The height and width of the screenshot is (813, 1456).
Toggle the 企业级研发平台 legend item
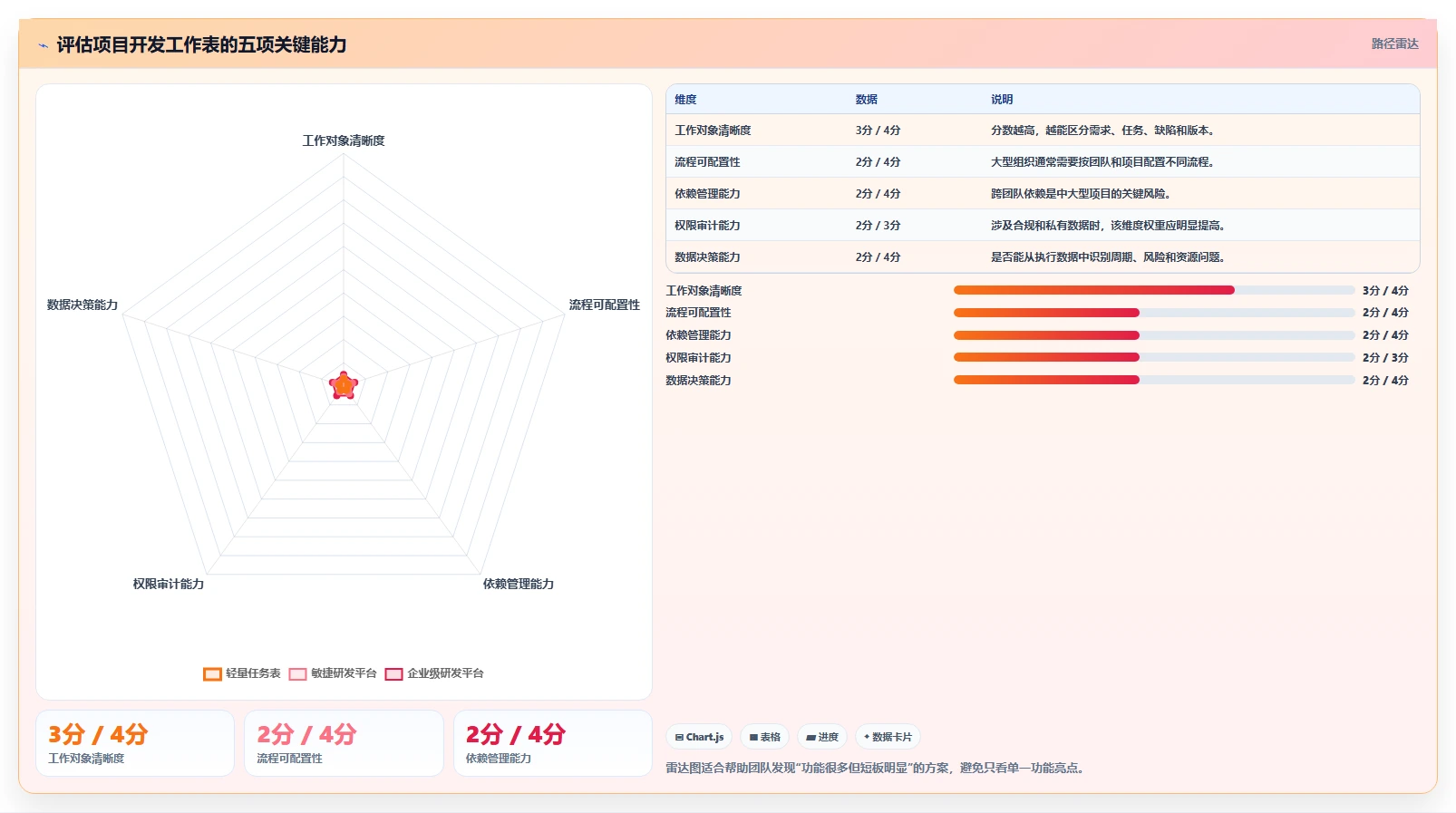pyautogui.click(x=434, y=673)
